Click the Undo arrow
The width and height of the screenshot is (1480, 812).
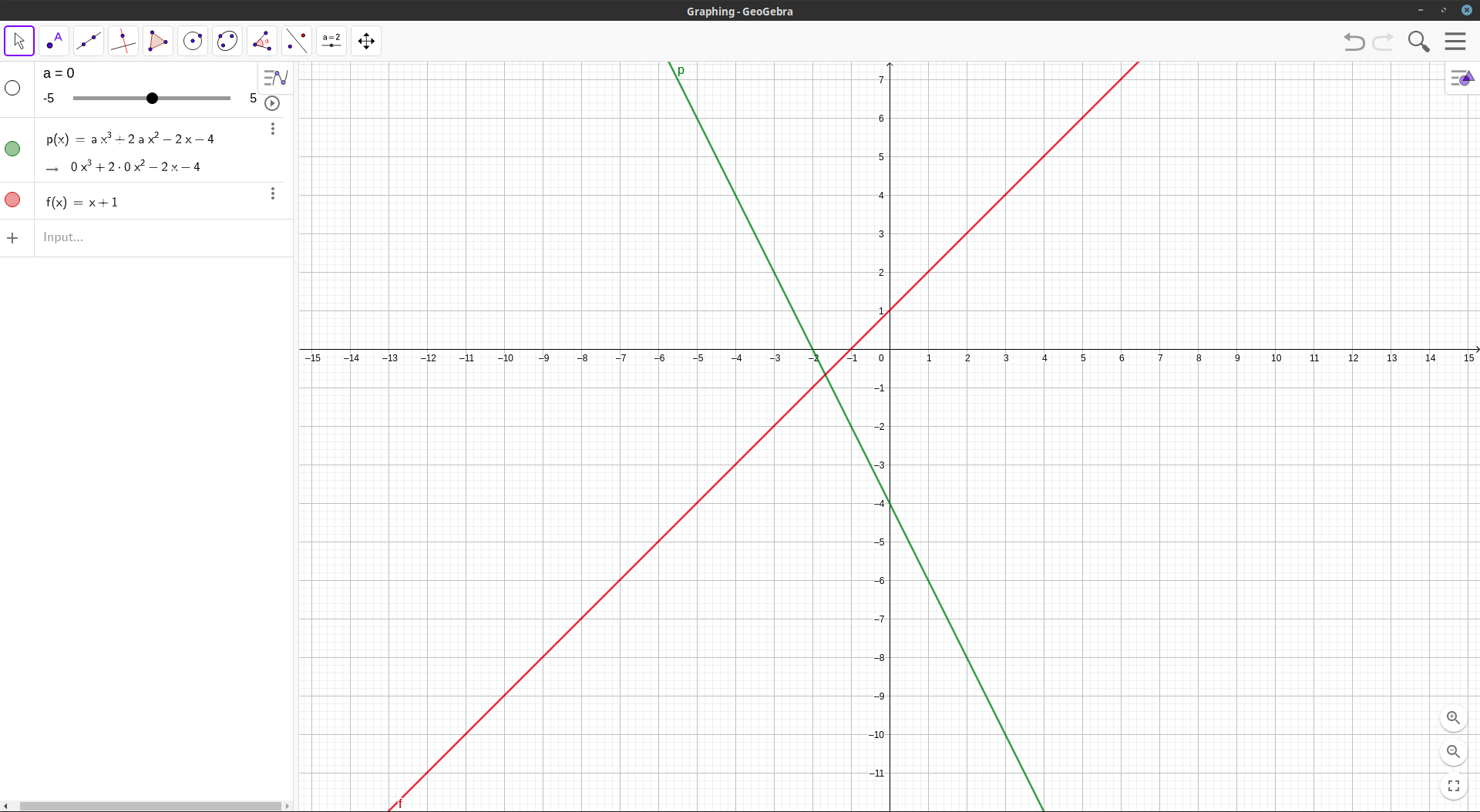coord(1354,42)
